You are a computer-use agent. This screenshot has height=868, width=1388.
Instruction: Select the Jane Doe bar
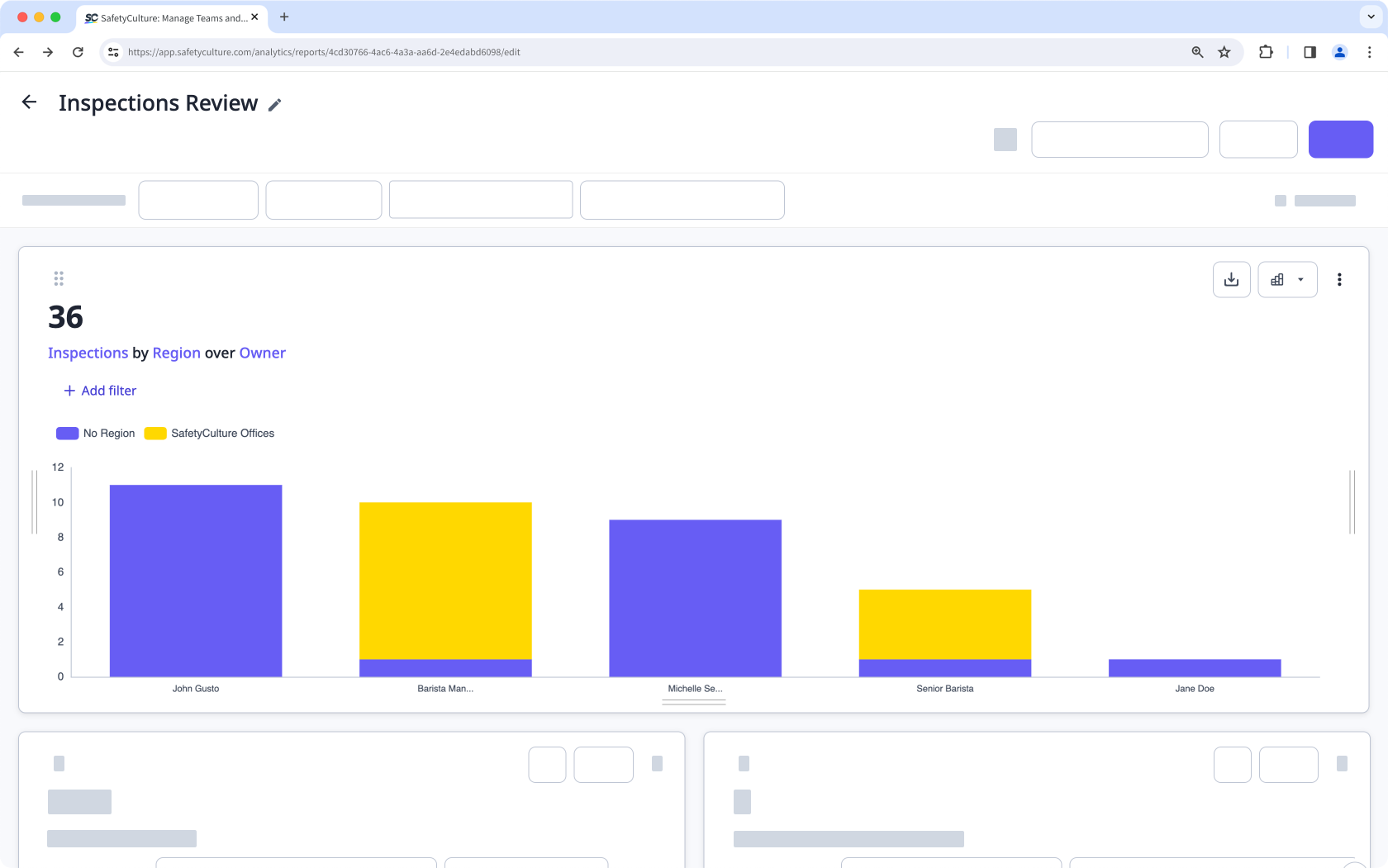pos(1195,668)
